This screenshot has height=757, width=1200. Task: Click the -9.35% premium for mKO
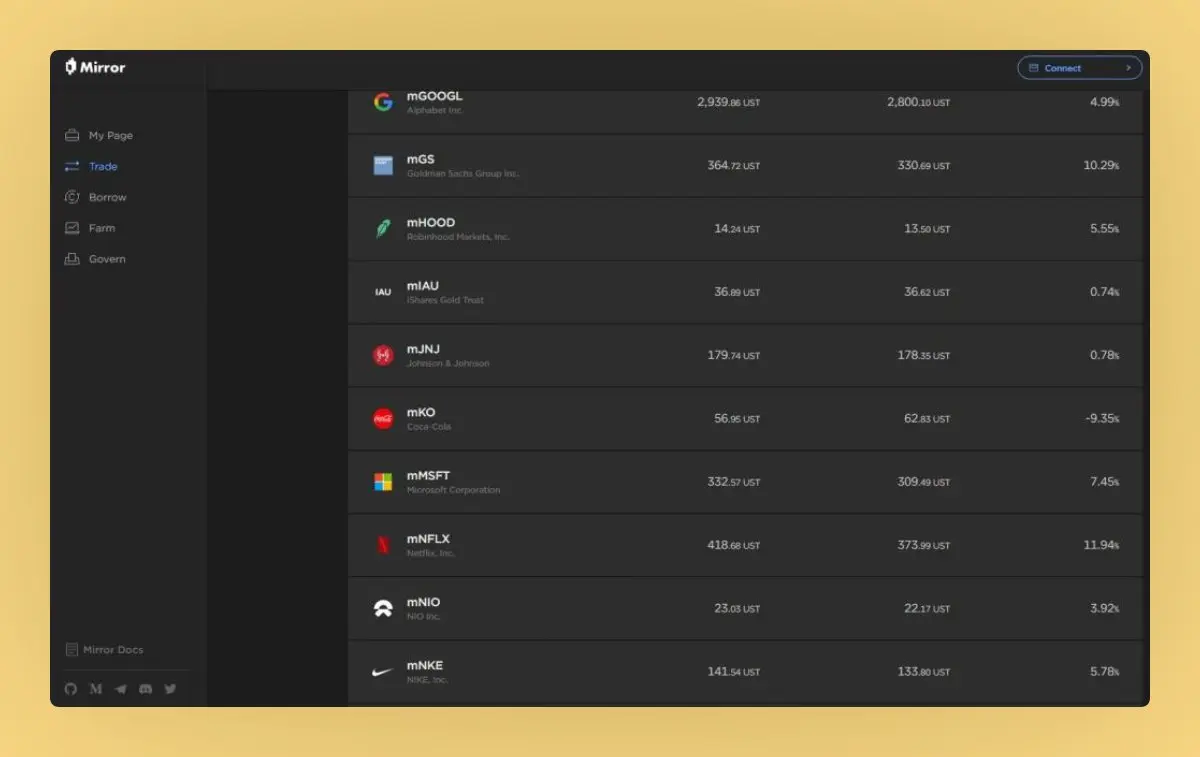pyautogui.click(x=1102, y=419)
